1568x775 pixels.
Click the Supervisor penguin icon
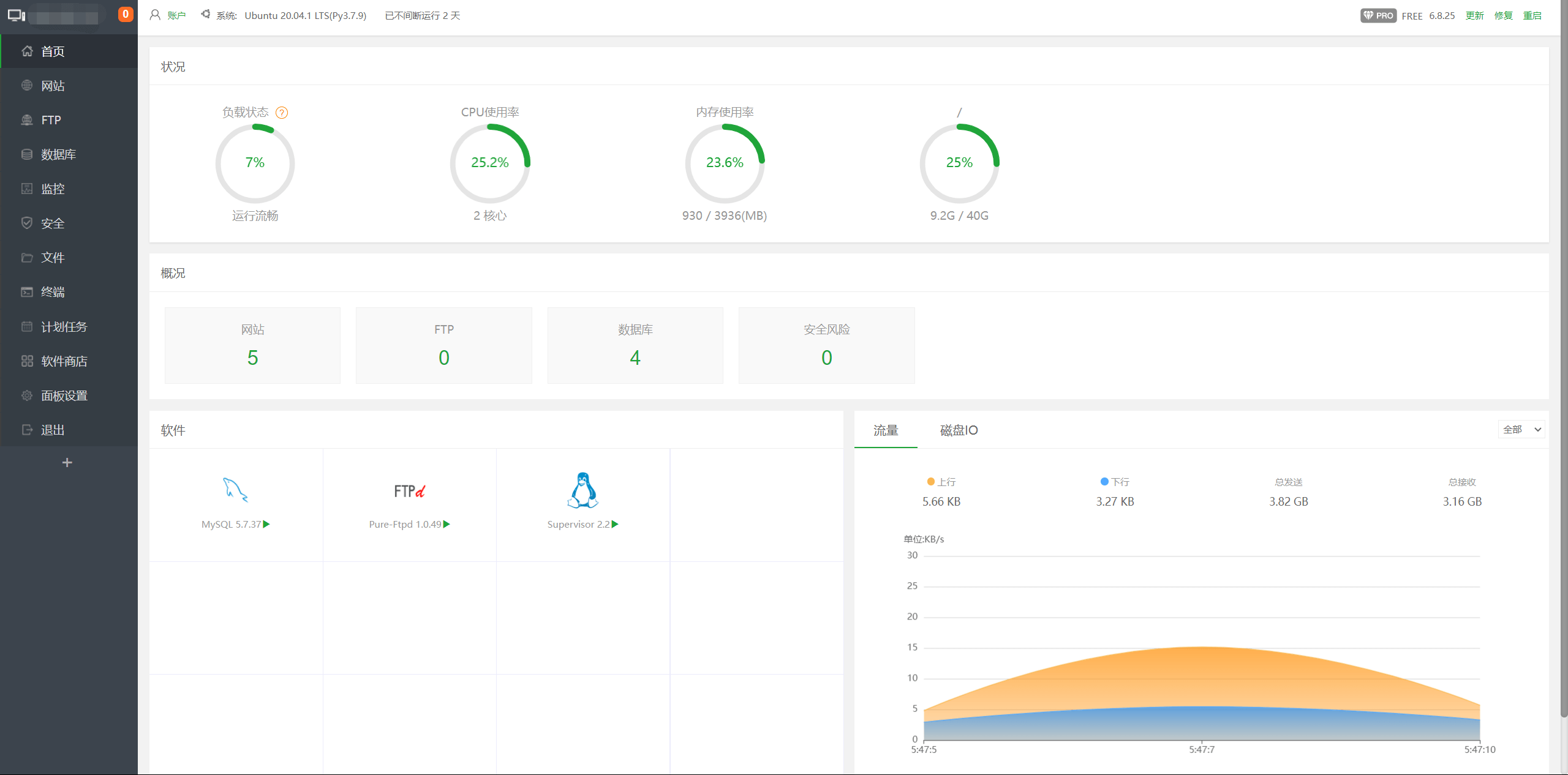582,490
